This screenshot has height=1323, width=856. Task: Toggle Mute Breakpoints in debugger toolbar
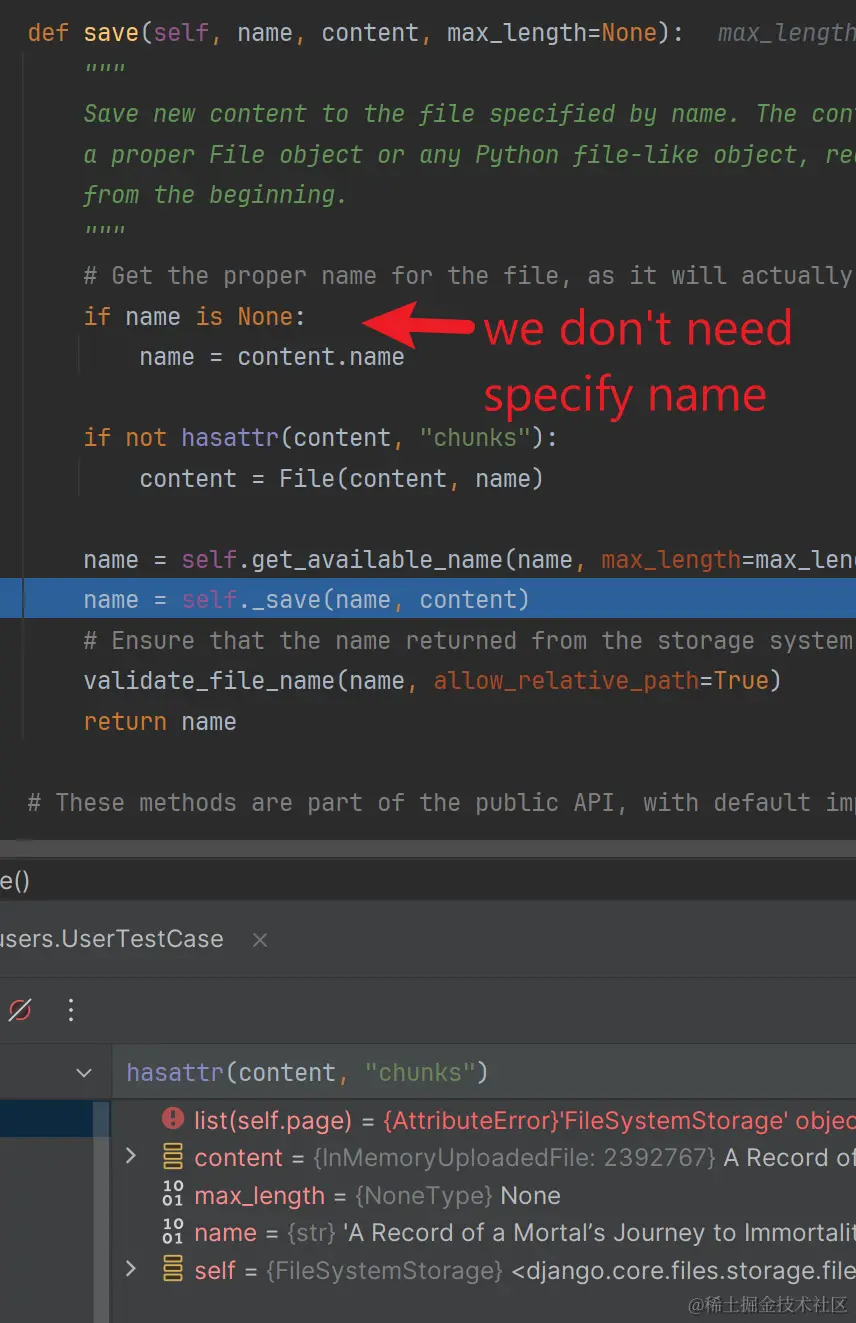point(19,1010)
